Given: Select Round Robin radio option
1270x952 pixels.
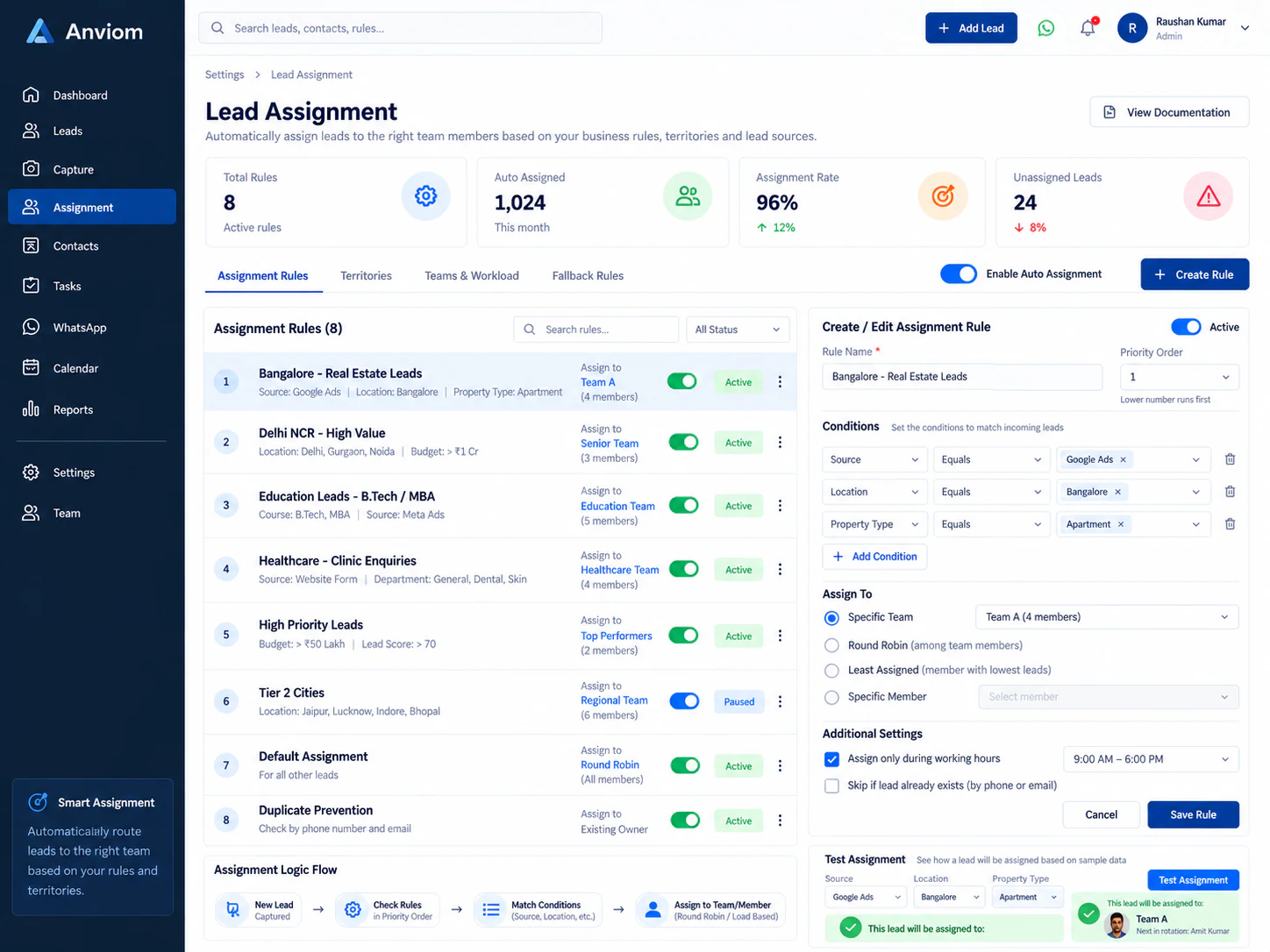Looking at the screenshot, I should tap(831, 645).
